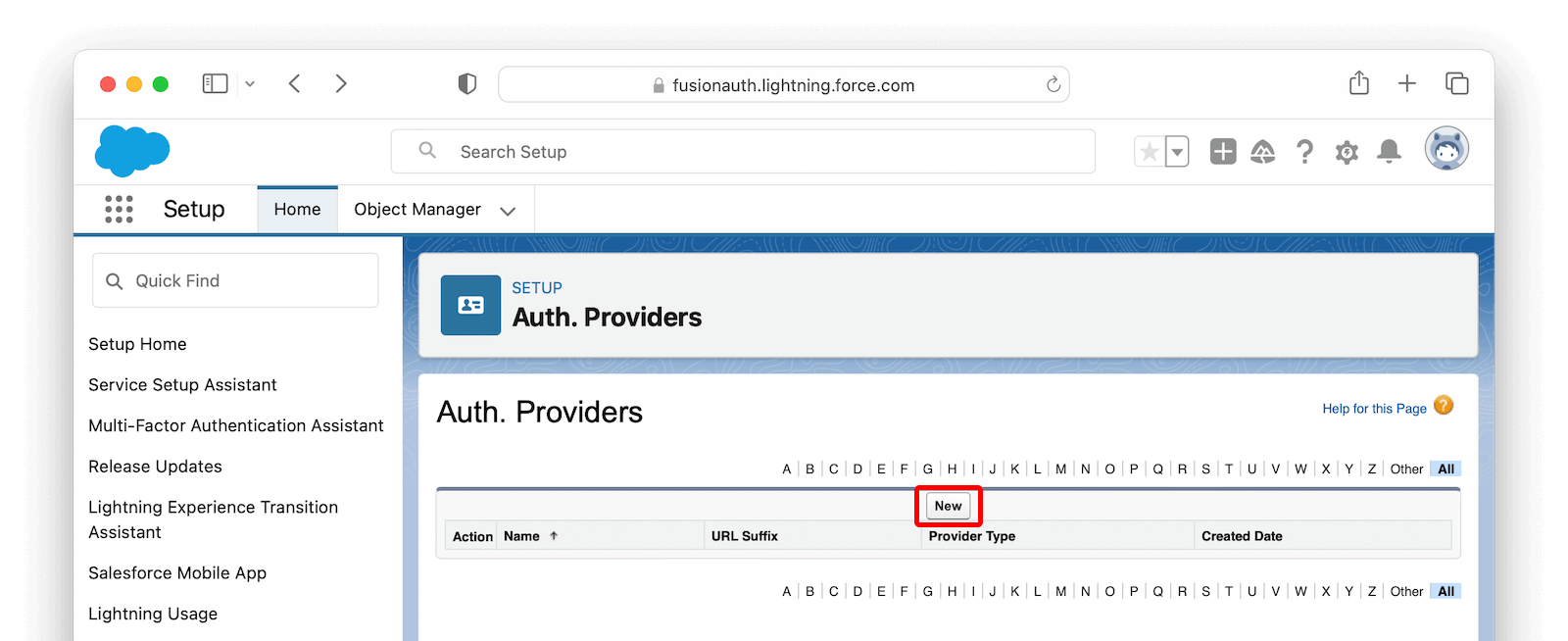Screen dimensions: 1568x641
Task: Click the SETUP breadcrumb label
Action: 537,288
